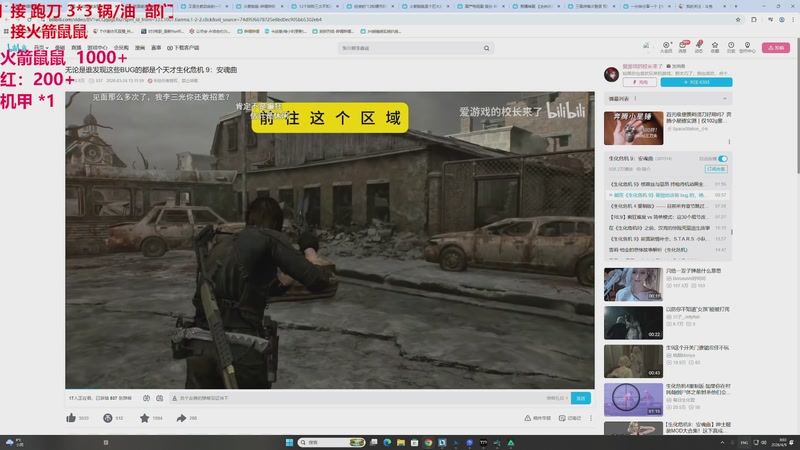Click the 充电 charge button
The image size is (800, 450).
640,82
